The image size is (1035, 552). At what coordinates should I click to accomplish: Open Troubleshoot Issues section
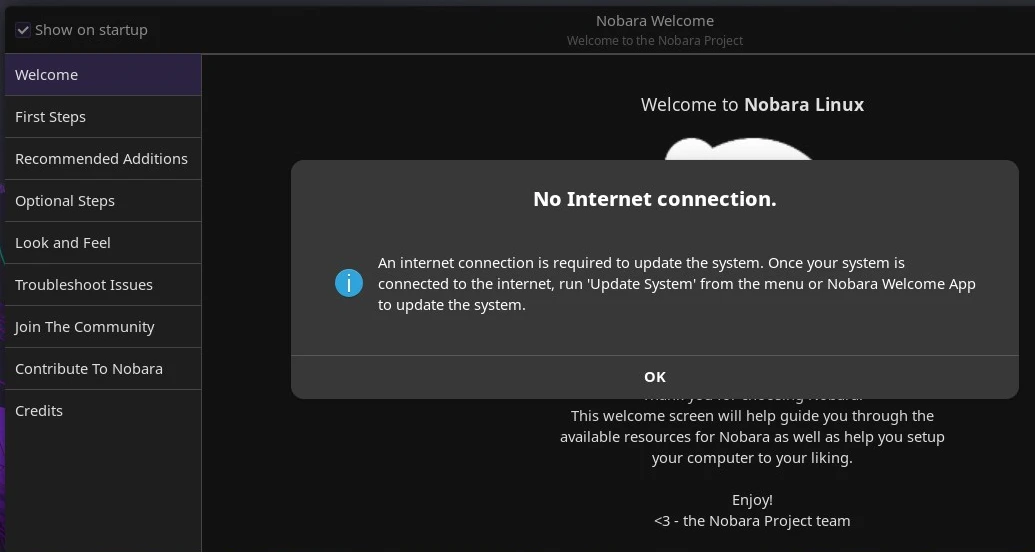(x=103, y=285)
